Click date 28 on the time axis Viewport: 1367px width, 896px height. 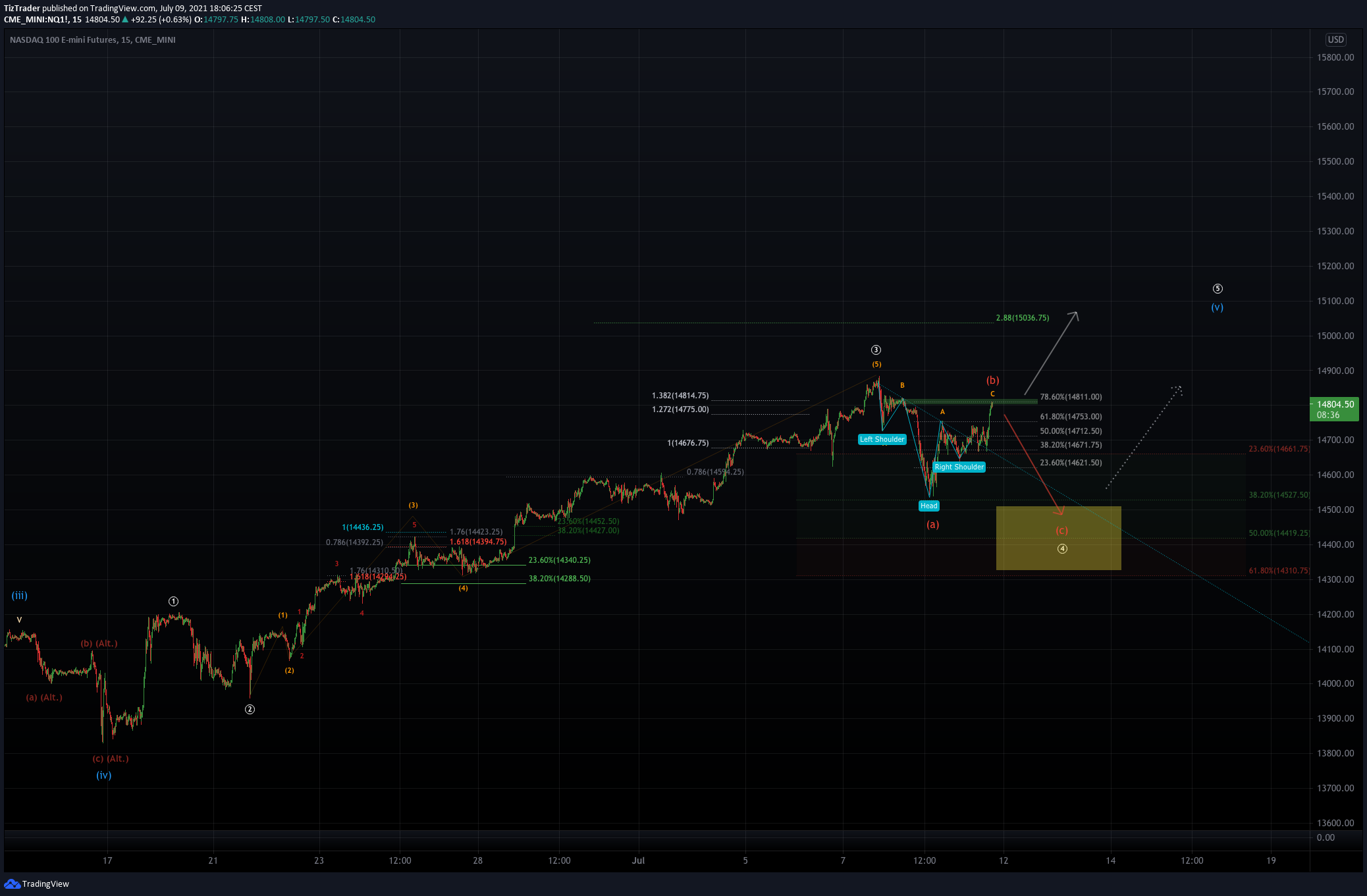click(477, 860)
